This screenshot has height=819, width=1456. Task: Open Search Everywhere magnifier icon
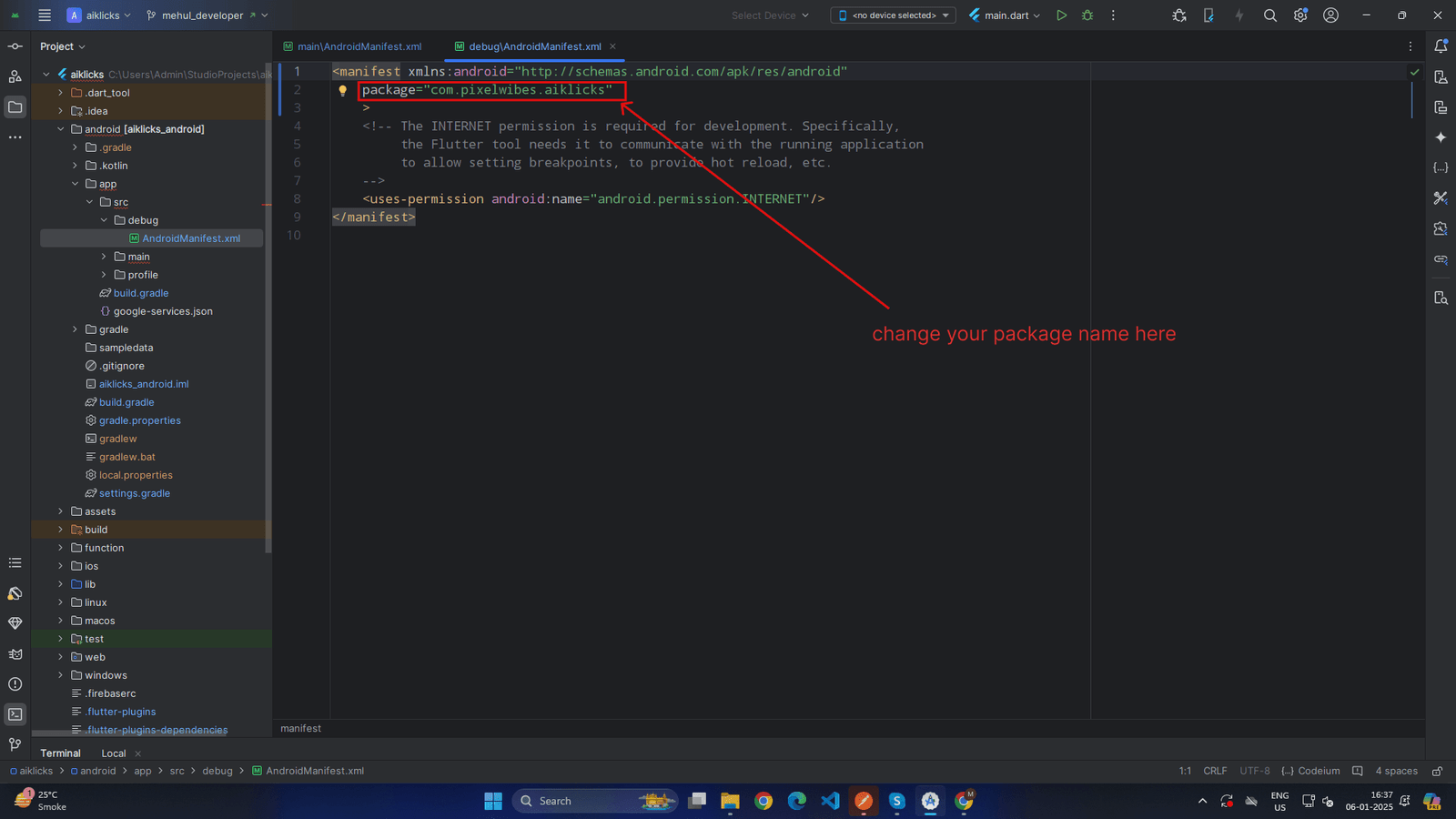click(x=1270, y=15)
